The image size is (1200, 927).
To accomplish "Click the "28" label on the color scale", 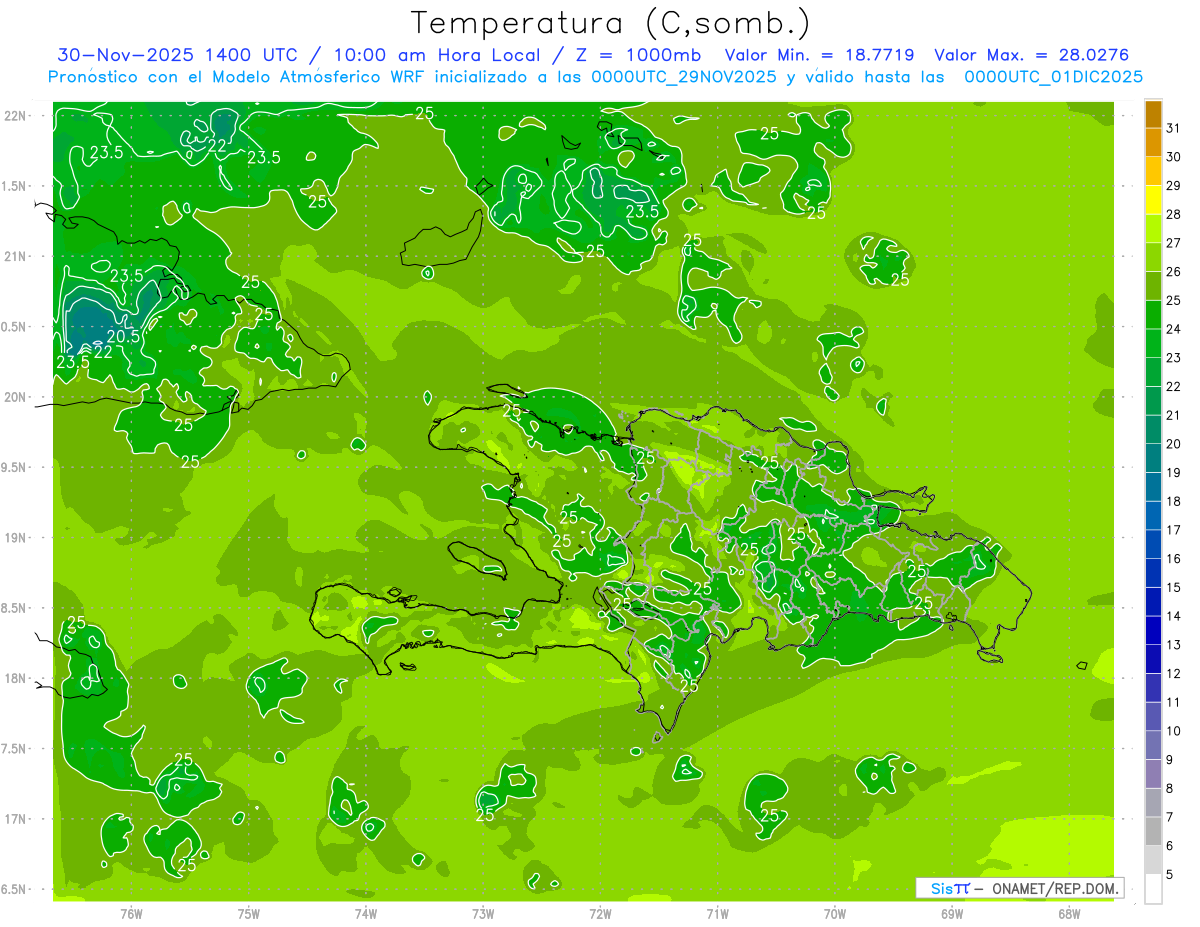I will pyautogui.click(x=1174, y=214).
